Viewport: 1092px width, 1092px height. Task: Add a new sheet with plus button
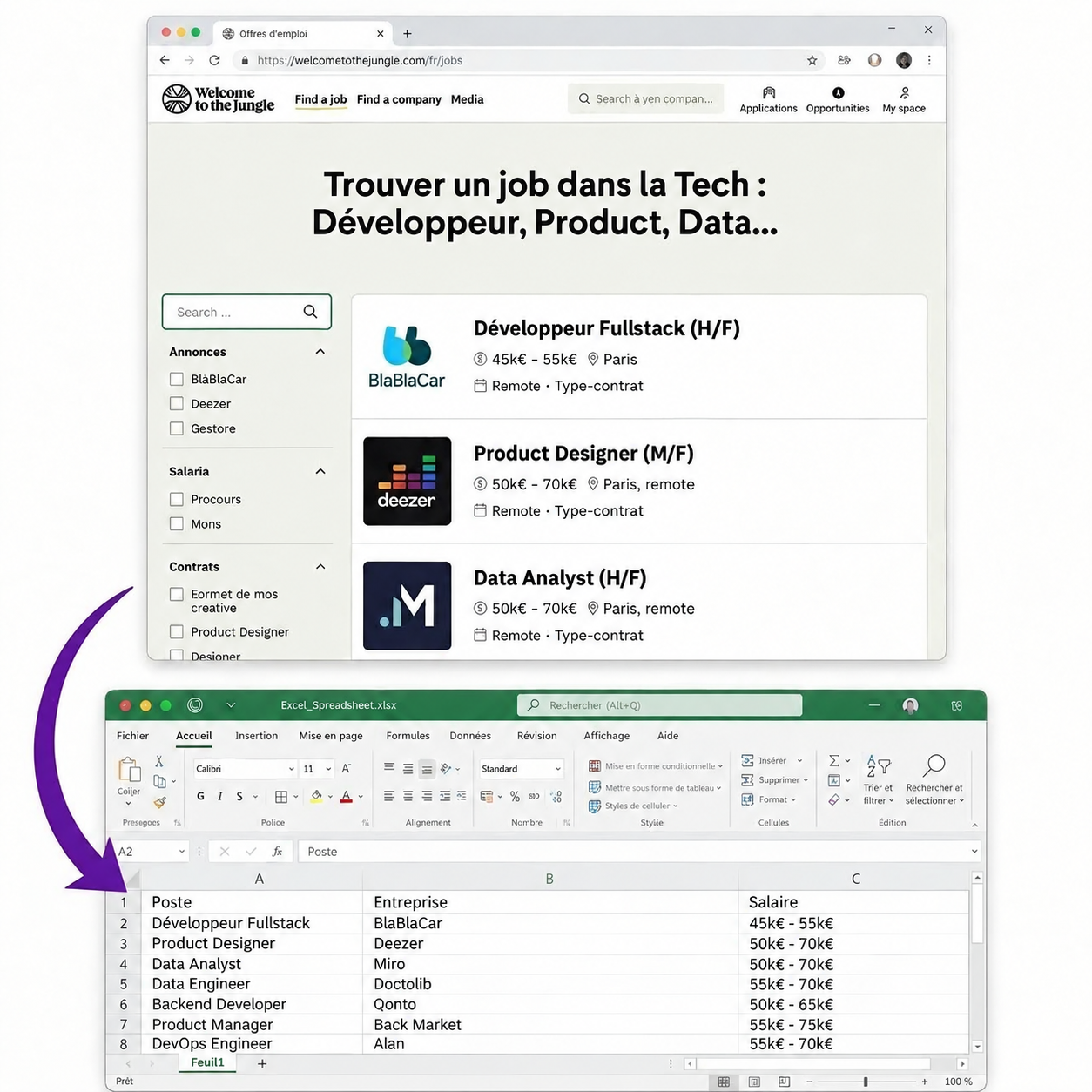[262, 1063]
